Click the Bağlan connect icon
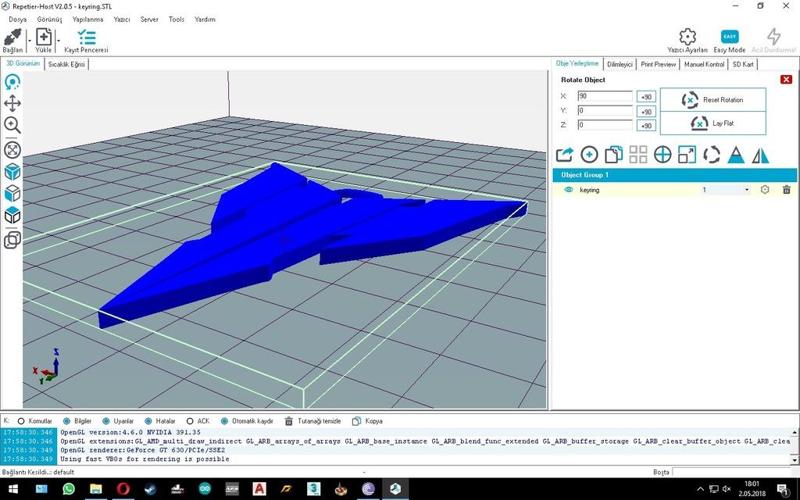This screenshot has height=500, width=800. [13, 37]
